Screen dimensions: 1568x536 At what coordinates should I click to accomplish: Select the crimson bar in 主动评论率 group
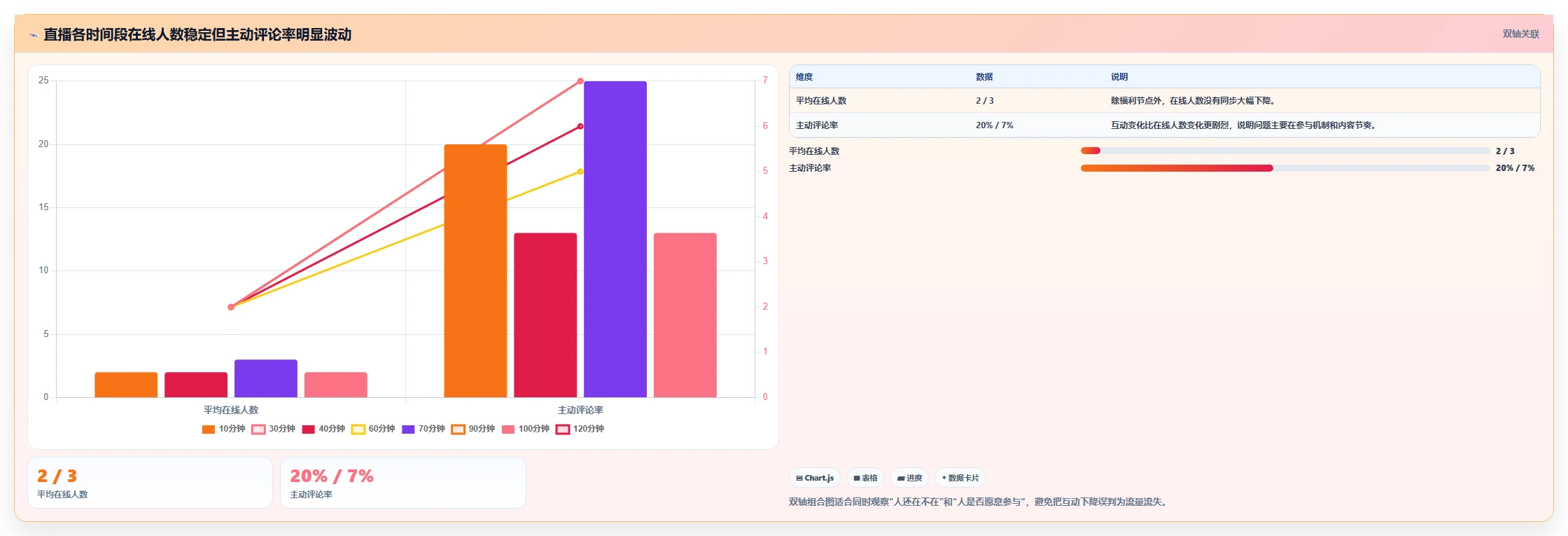click(545, 315)
